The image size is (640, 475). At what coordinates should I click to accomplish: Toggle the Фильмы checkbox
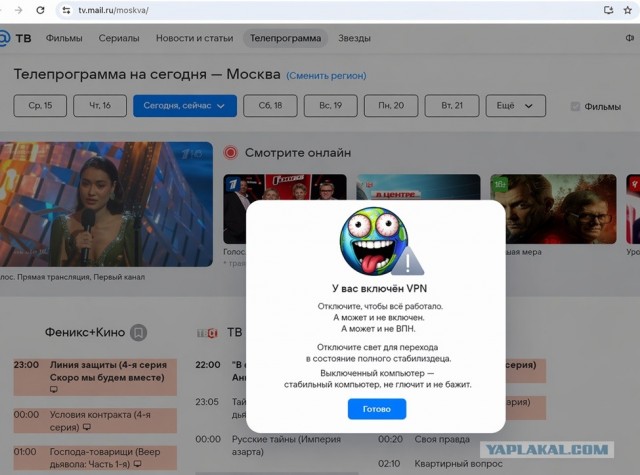[x=576, y=107]
